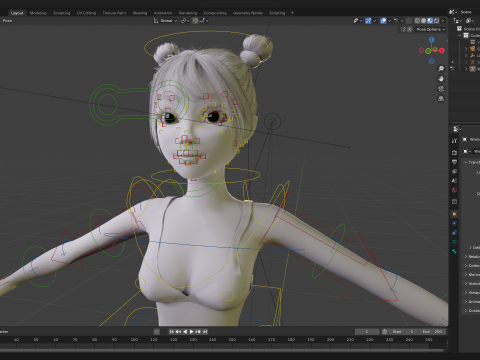
Task: Open the Object properties tab
Action: click(454, 214)
